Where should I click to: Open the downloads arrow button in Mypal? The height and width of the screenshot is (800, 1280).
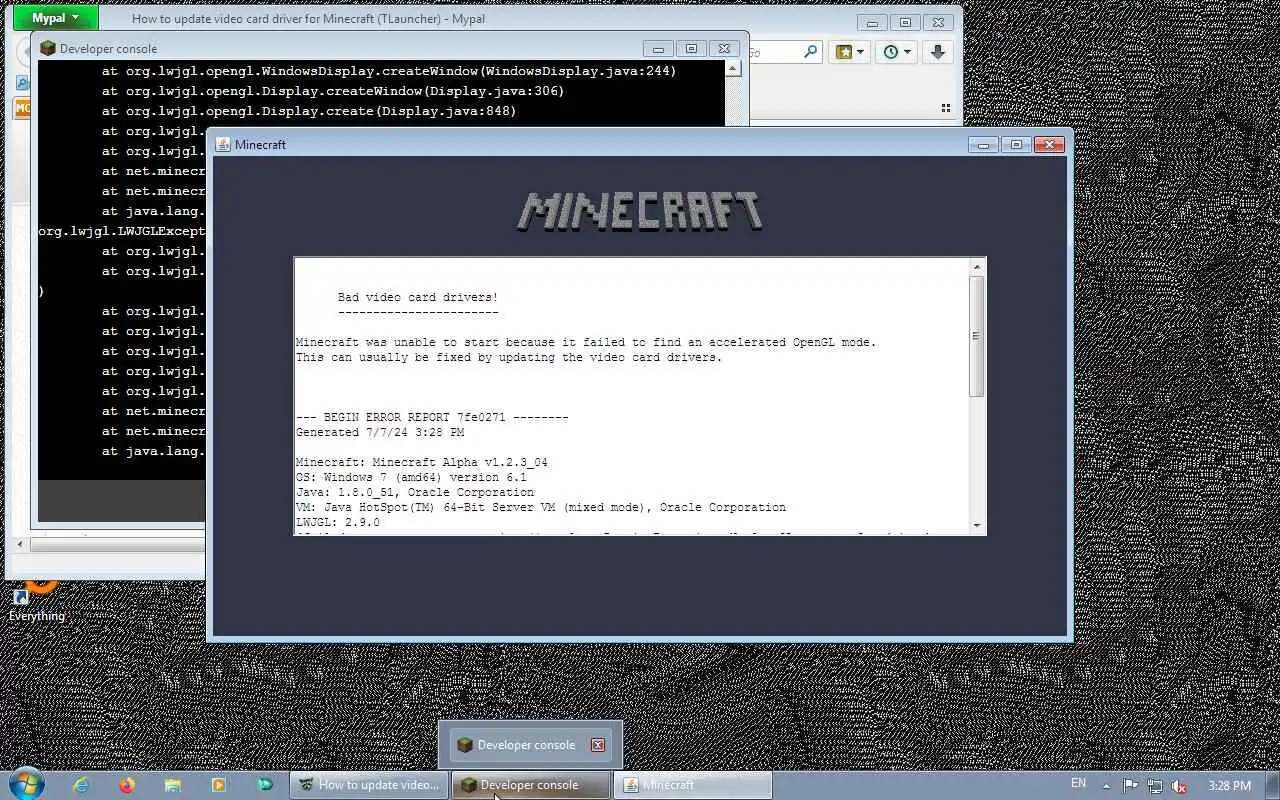[937, 52]
